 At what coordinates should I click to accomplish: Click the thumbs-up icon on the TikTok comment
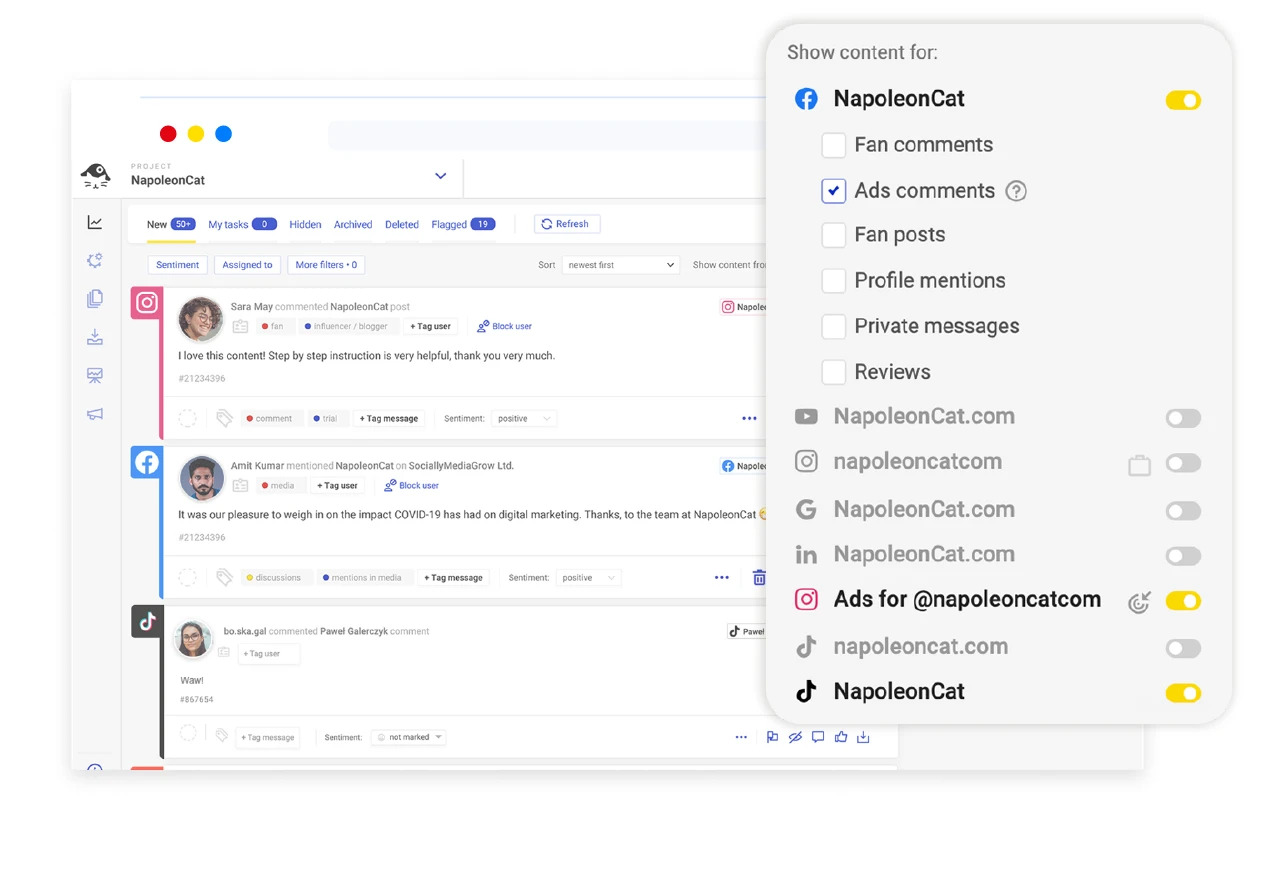point(841,738)
